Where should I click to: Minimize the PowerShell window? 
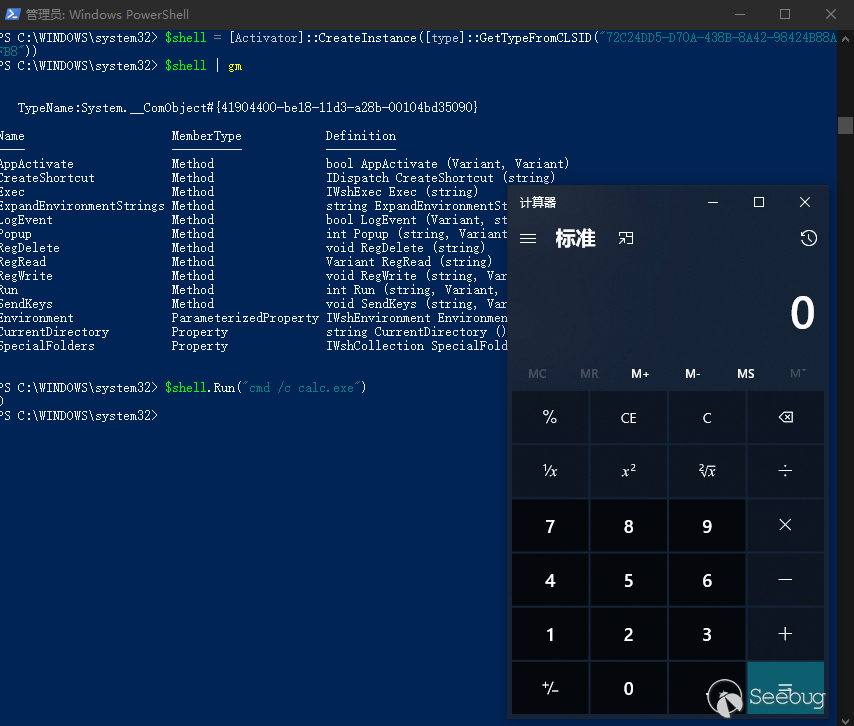point(740,14)
